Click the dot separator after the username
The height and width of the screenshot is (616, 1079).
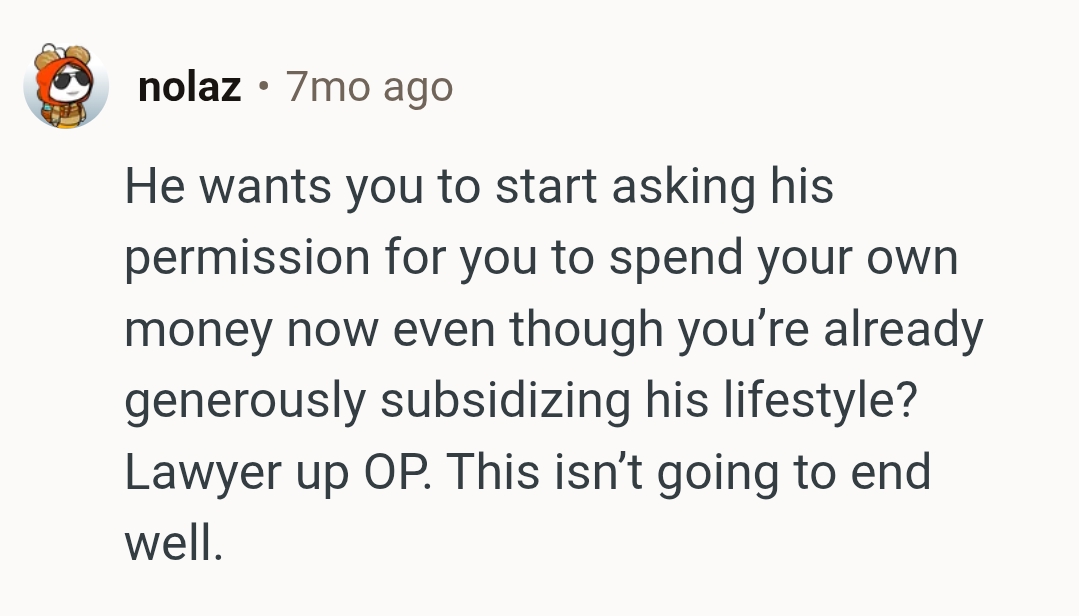pyautogui.click(x=263, y=88)
